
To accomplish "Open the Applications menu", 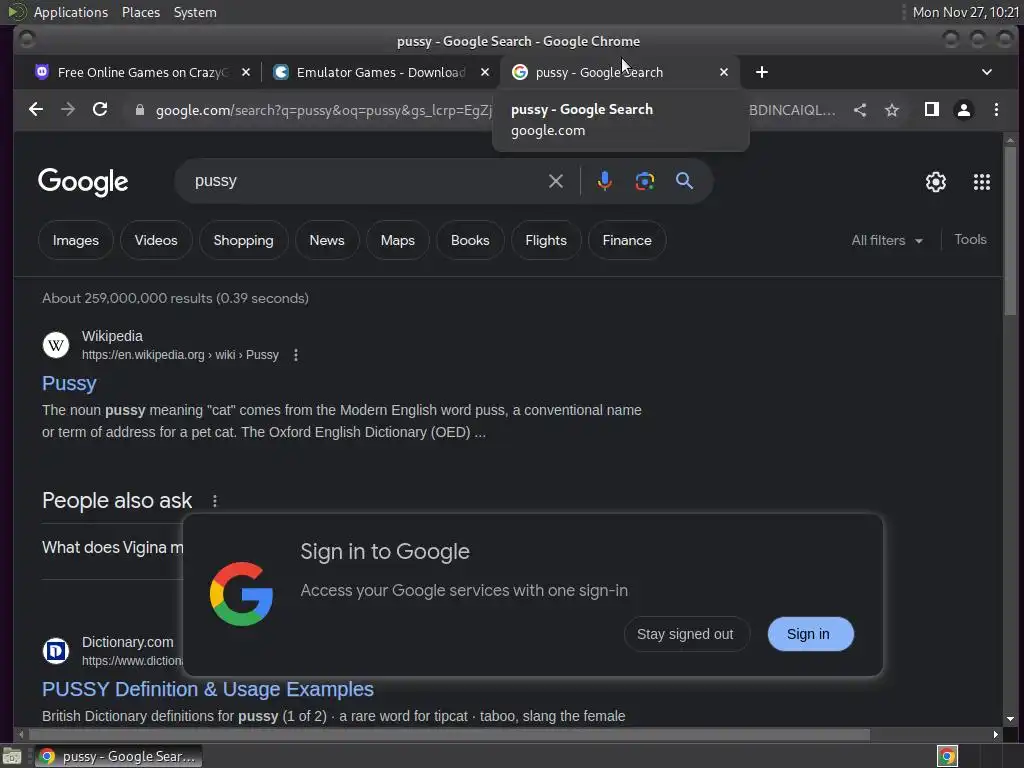I will pos(71,12).
